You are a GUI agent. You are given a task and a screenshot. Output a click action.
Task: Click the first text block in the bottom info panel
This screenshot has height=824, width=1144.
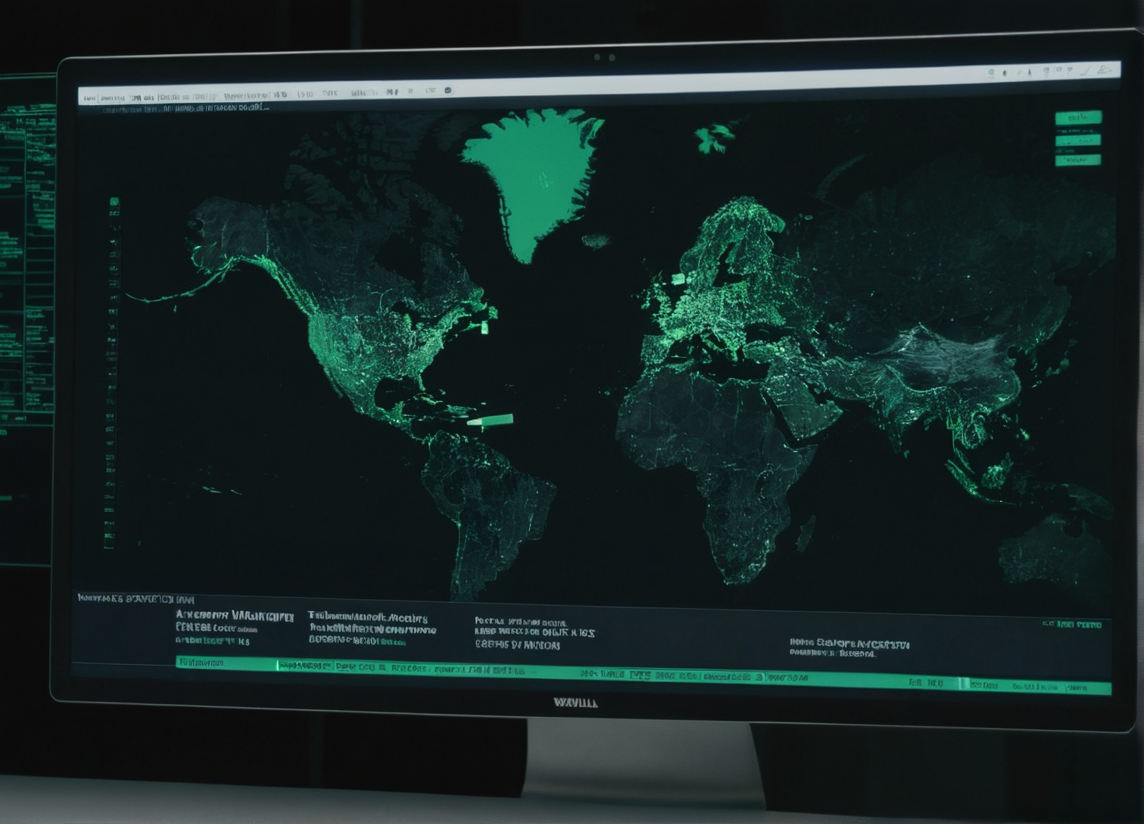(233, 621)
